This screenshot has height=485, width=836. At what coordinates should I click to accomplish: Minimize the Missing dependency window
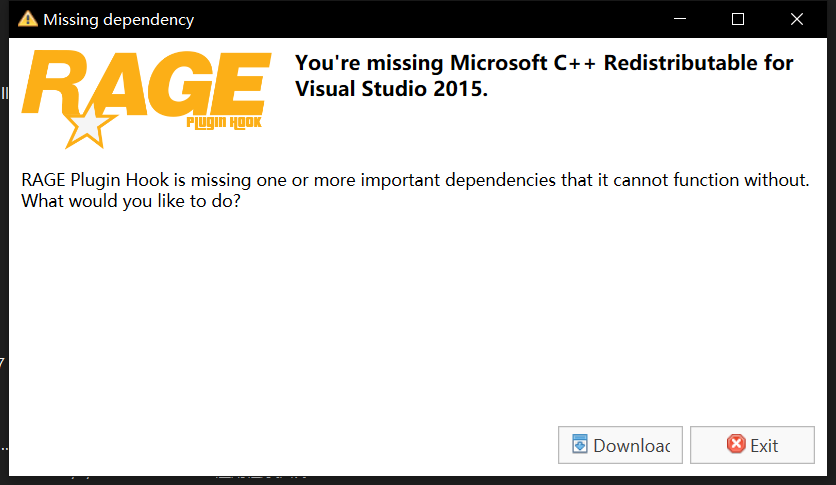tap(680, 19)
